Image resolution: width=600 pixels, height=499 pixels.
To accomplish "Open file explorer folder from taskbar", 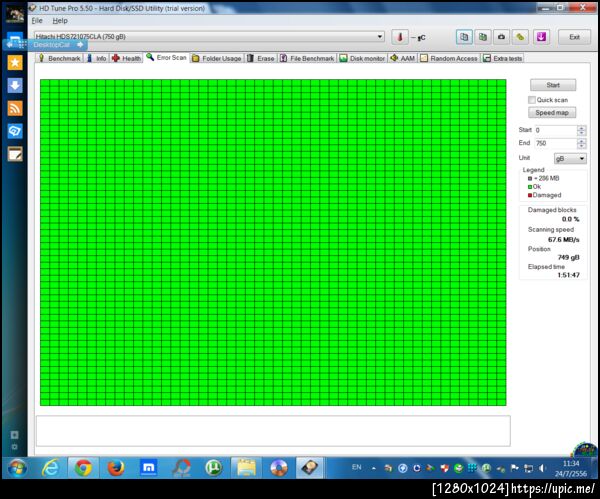I will click(x=246, y=468).
